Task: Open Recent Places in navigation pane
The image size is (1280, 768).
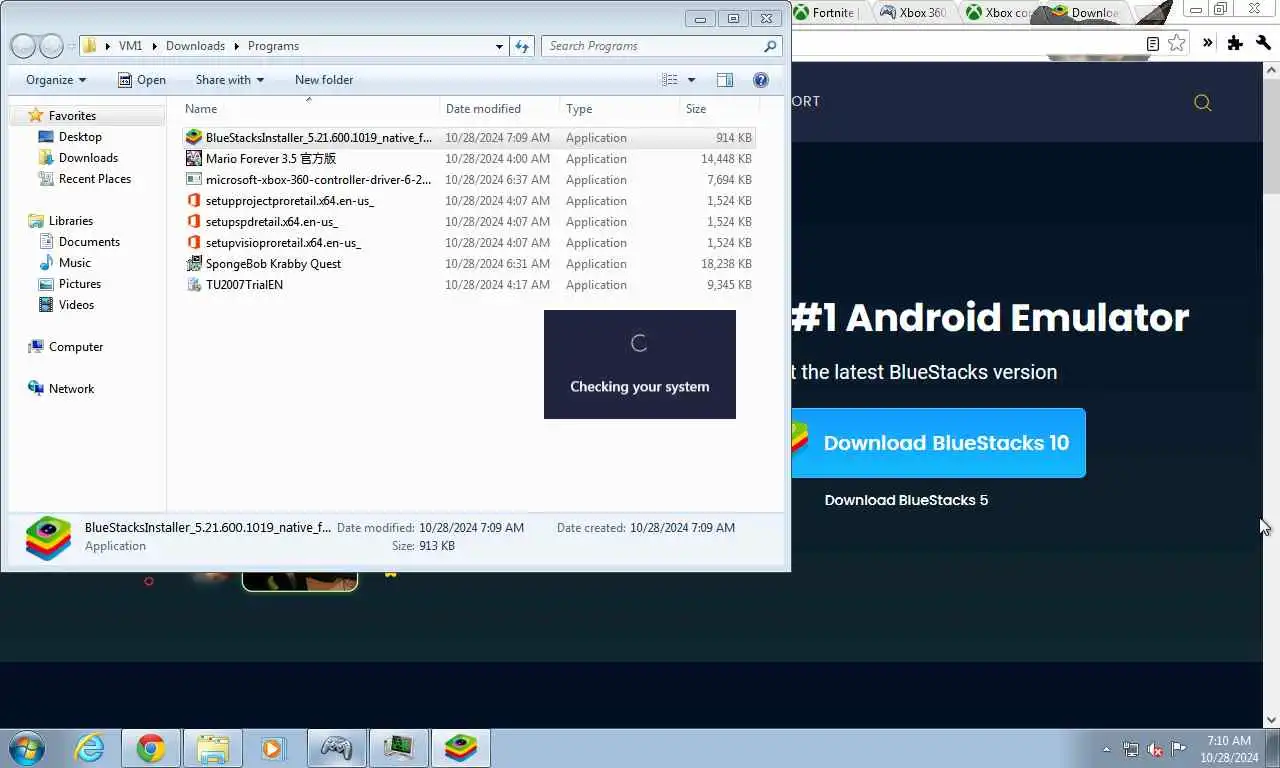Action: click(94, 179)
